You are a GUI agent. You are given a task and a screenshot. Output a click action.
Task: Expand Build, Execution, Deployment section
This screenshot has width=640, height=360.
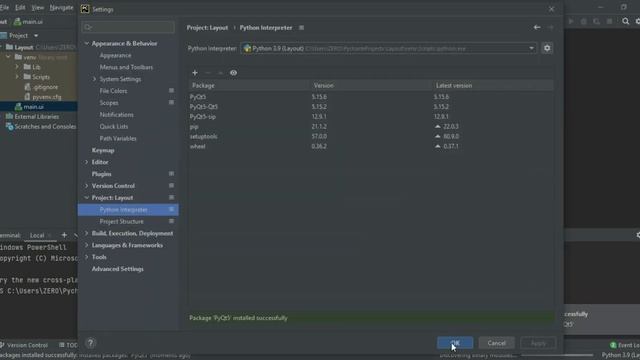pyautogui.click(x=87, y=233)
